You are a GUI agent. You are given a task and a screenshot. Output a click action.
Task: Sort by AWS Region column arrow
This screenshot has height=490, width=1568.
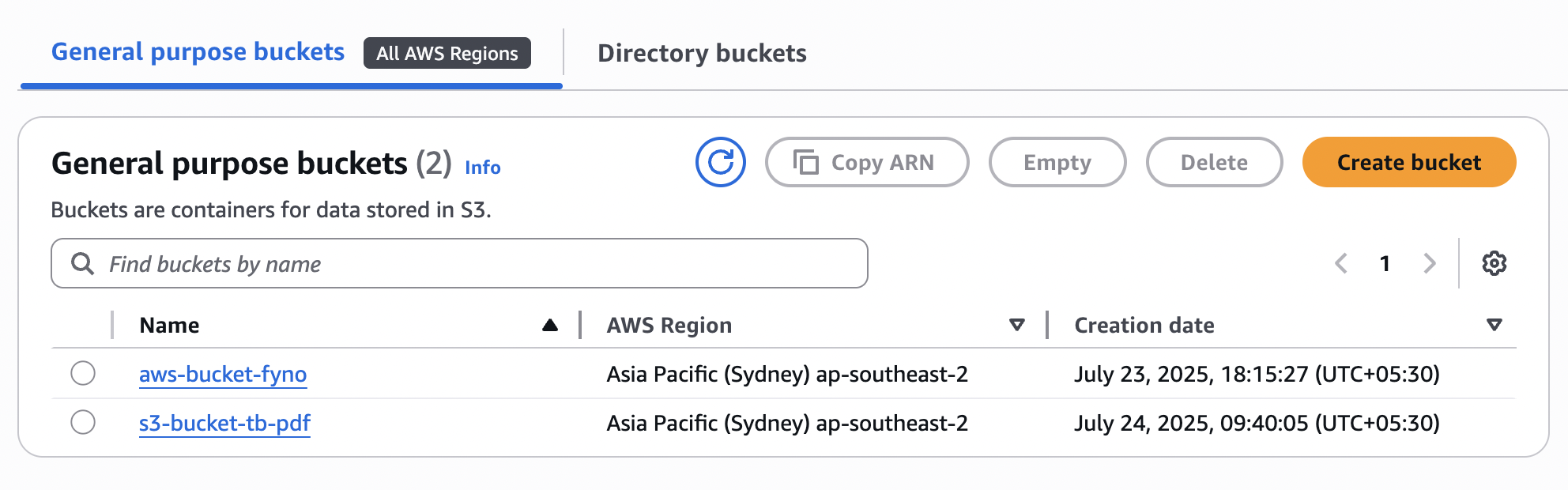(x=1017, y=325)
